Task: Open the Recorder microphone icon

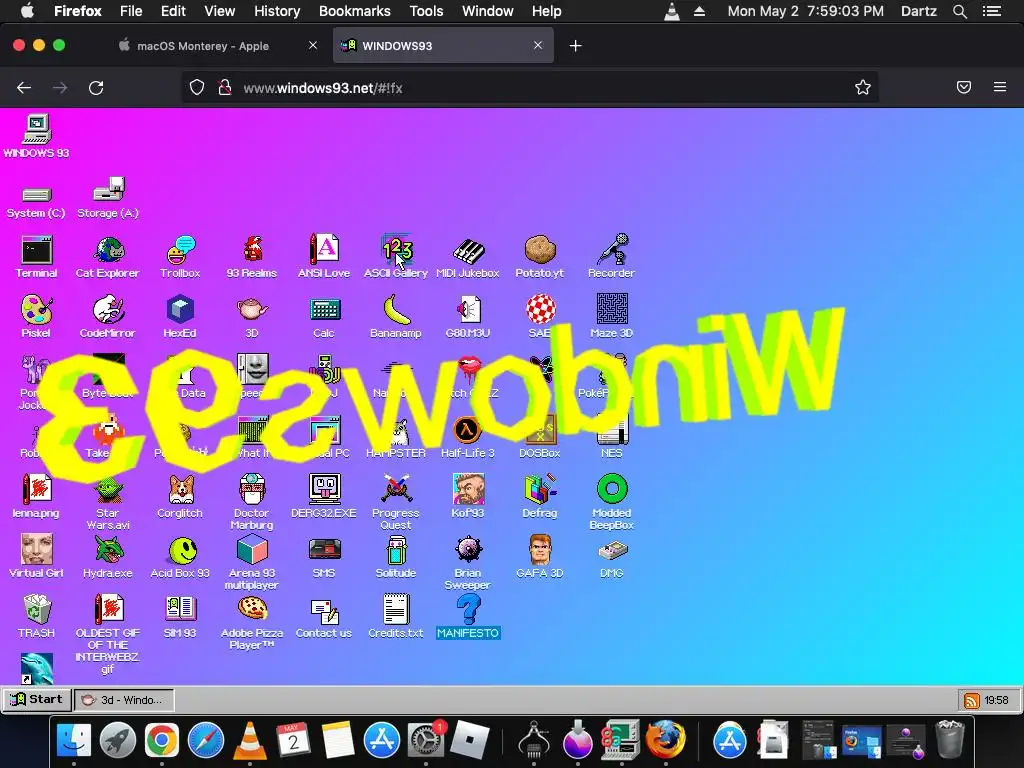Action: 611,257
